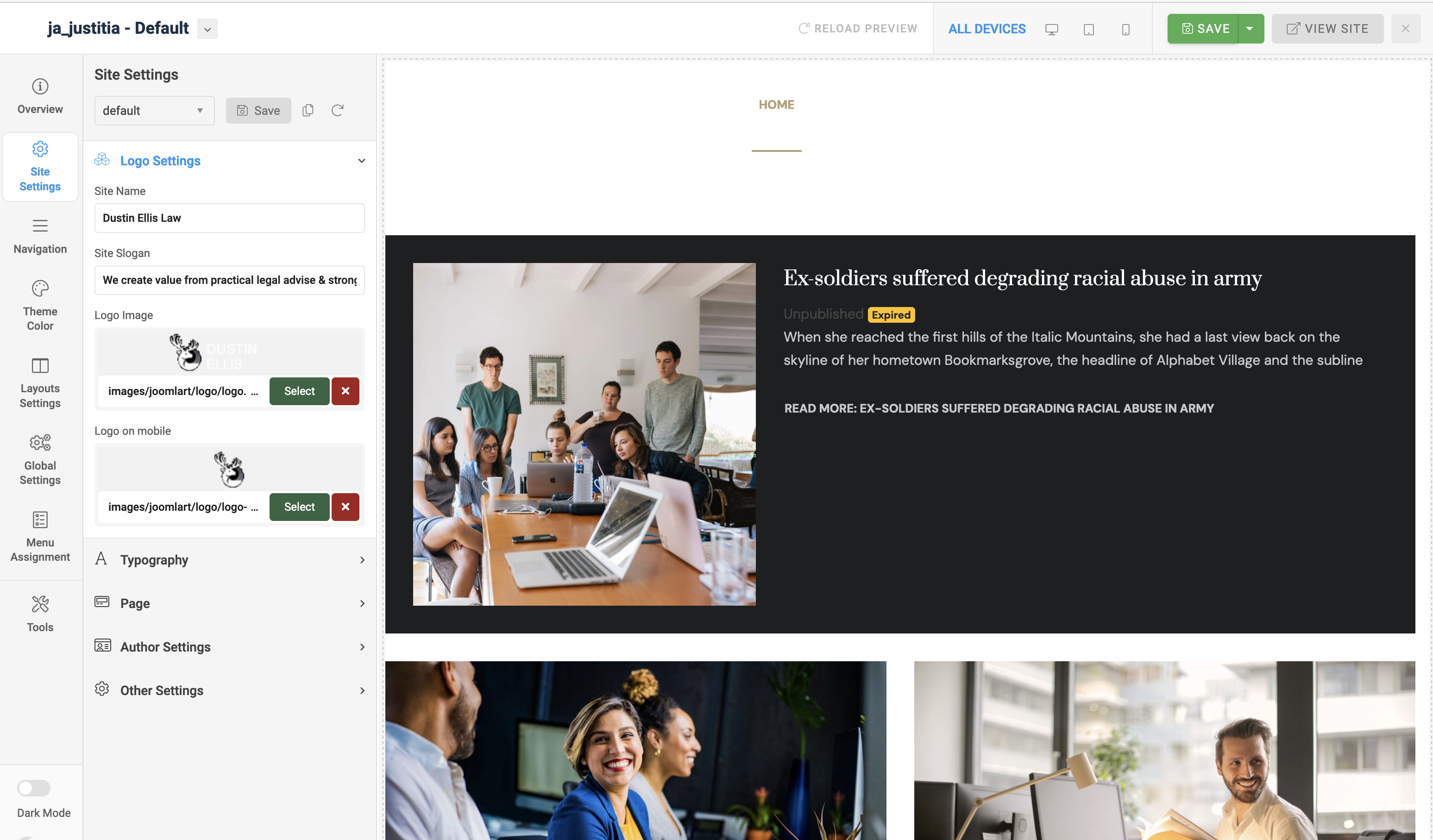1433x840 pixels.
Task: Open Theme Color palette section
Action: (40, 305)
